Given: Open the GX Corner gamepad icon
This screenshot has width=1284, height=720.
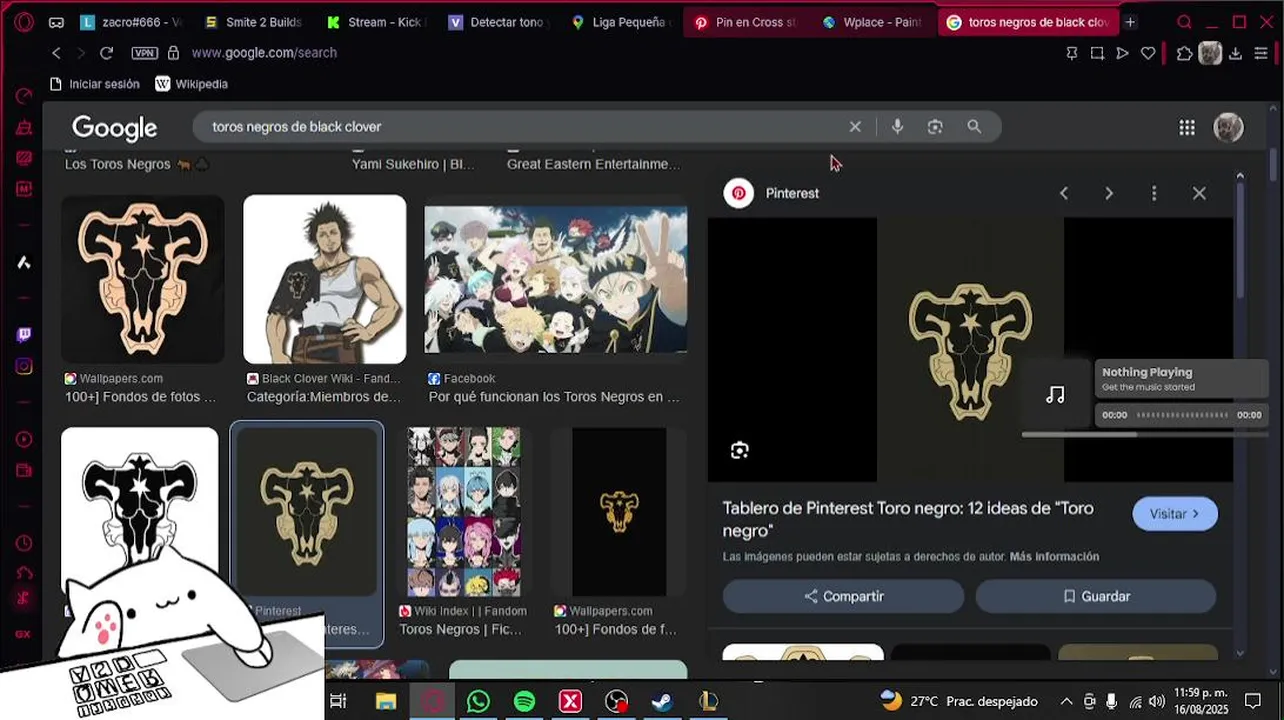Looking at the screenshot, I should pyautogui.click(x=56, y=22).
